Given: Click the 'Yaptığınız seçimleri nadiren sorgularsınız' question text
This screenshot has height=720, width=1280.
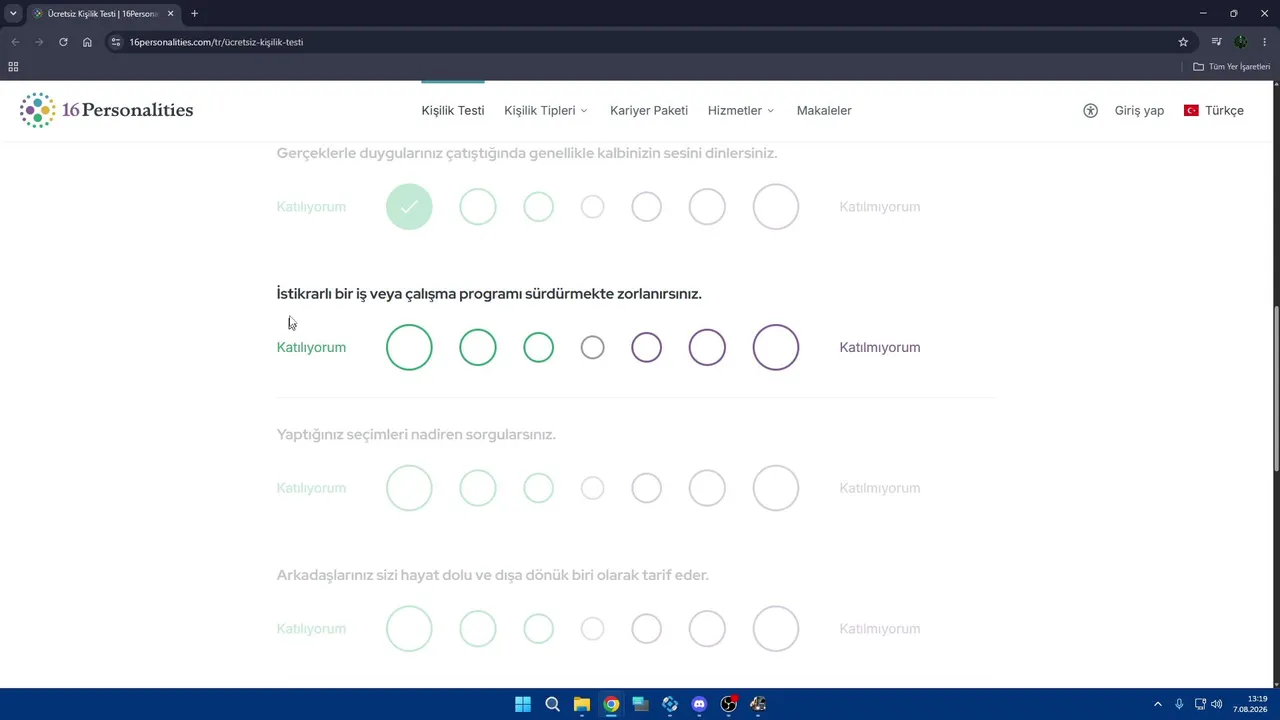Looking at the screenshot, I should point(416,435).
